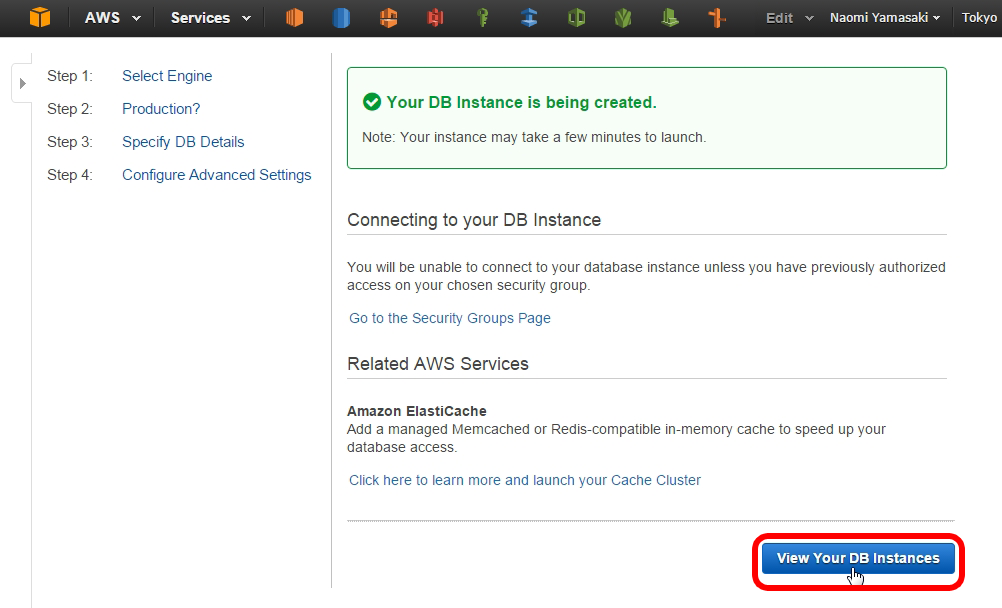The image size is (1002, 608).
Task: Open the red S3 bucket shortcut icon
Action: point(435,17)
